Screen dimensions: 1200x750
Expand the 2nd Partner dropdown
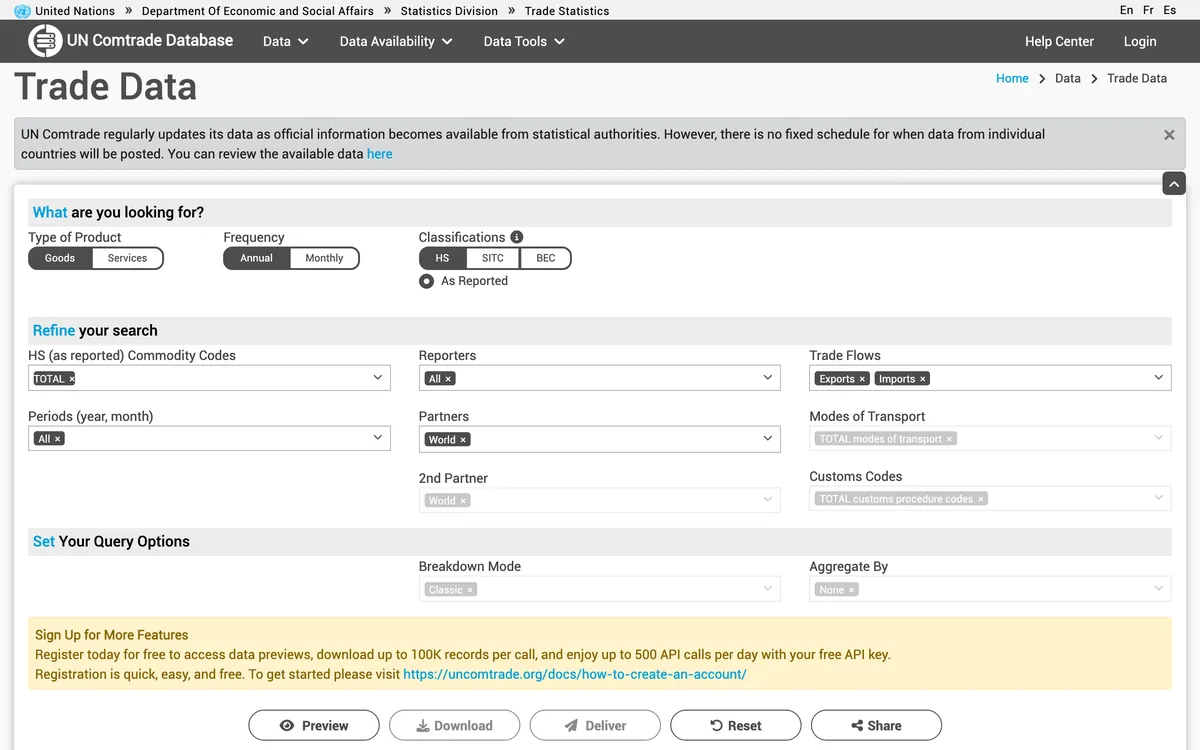(768, 500)
